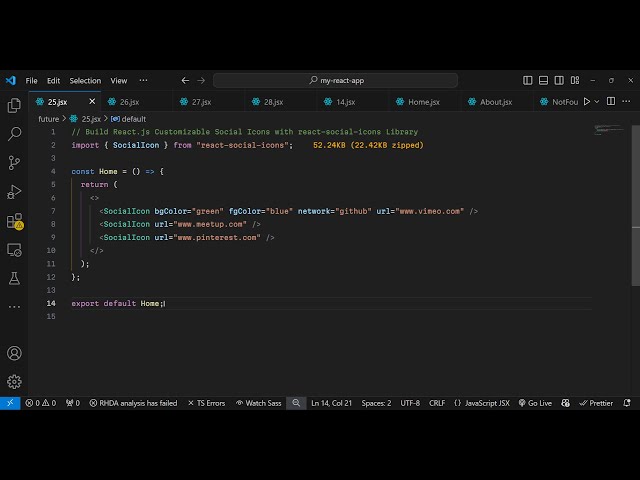Open the Accounts icon in activity bar
The height and width of the screenshot is (480, 640).
14,353
